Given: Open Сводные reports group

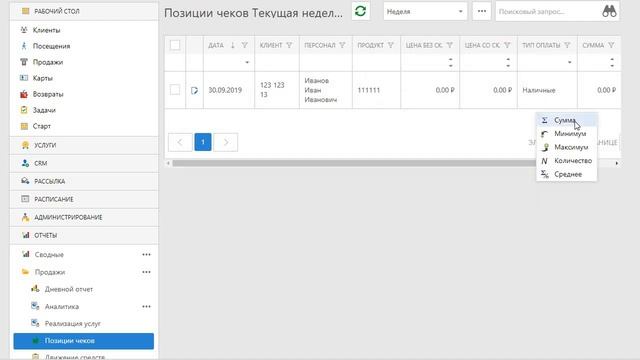Looking at the screenshot, I should [49, 254].
